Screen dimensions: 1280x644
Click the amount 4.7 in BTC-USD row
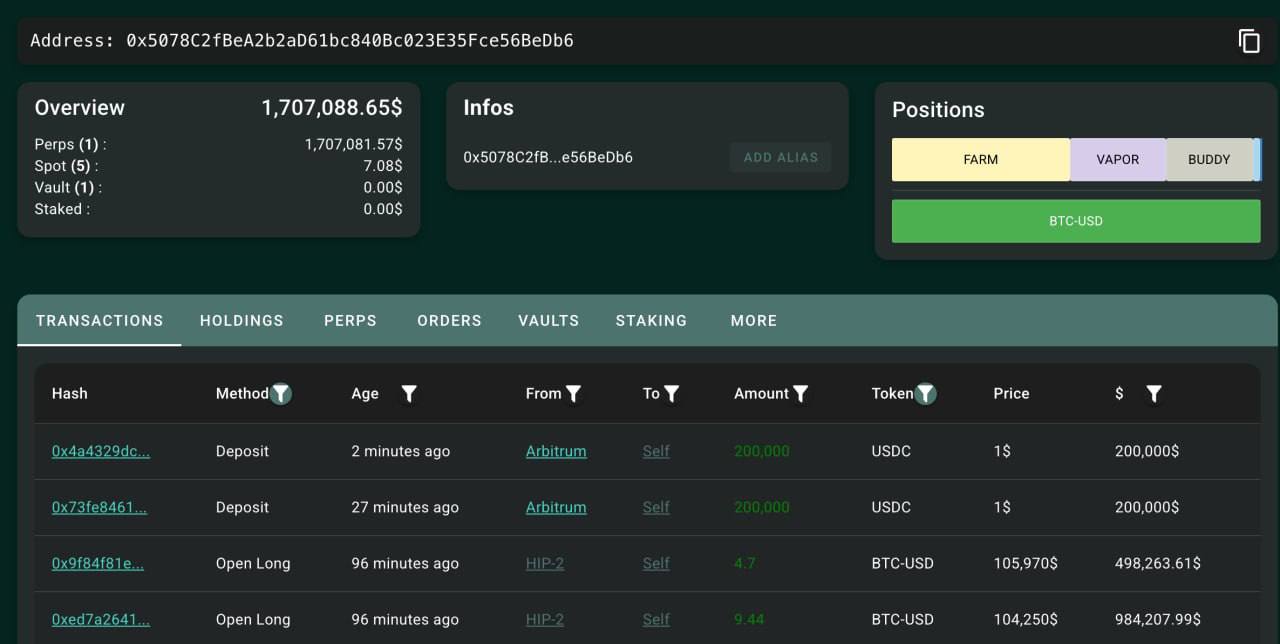pos(745,563)
